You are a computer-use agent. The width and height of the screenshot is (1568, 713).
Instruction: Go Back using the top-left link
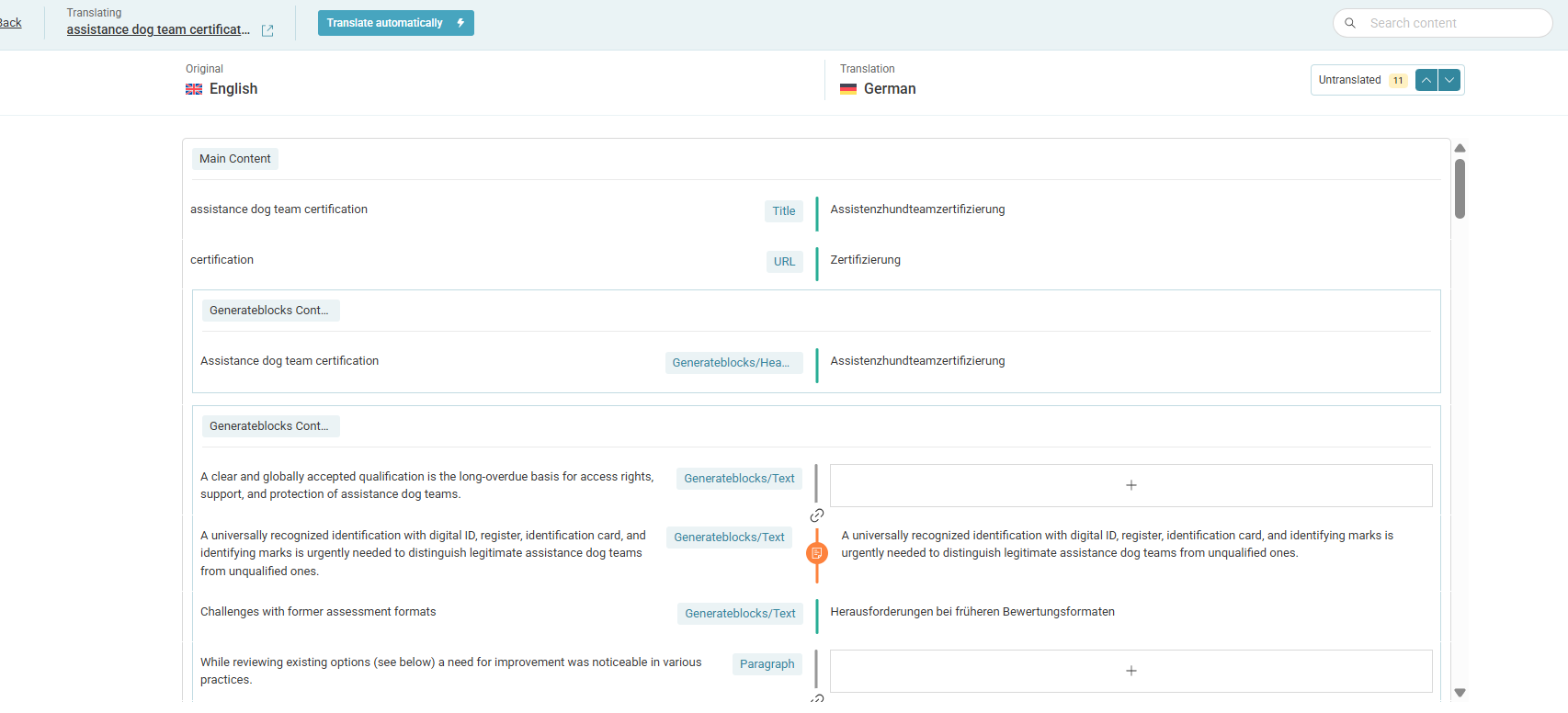tap(10, 23)
